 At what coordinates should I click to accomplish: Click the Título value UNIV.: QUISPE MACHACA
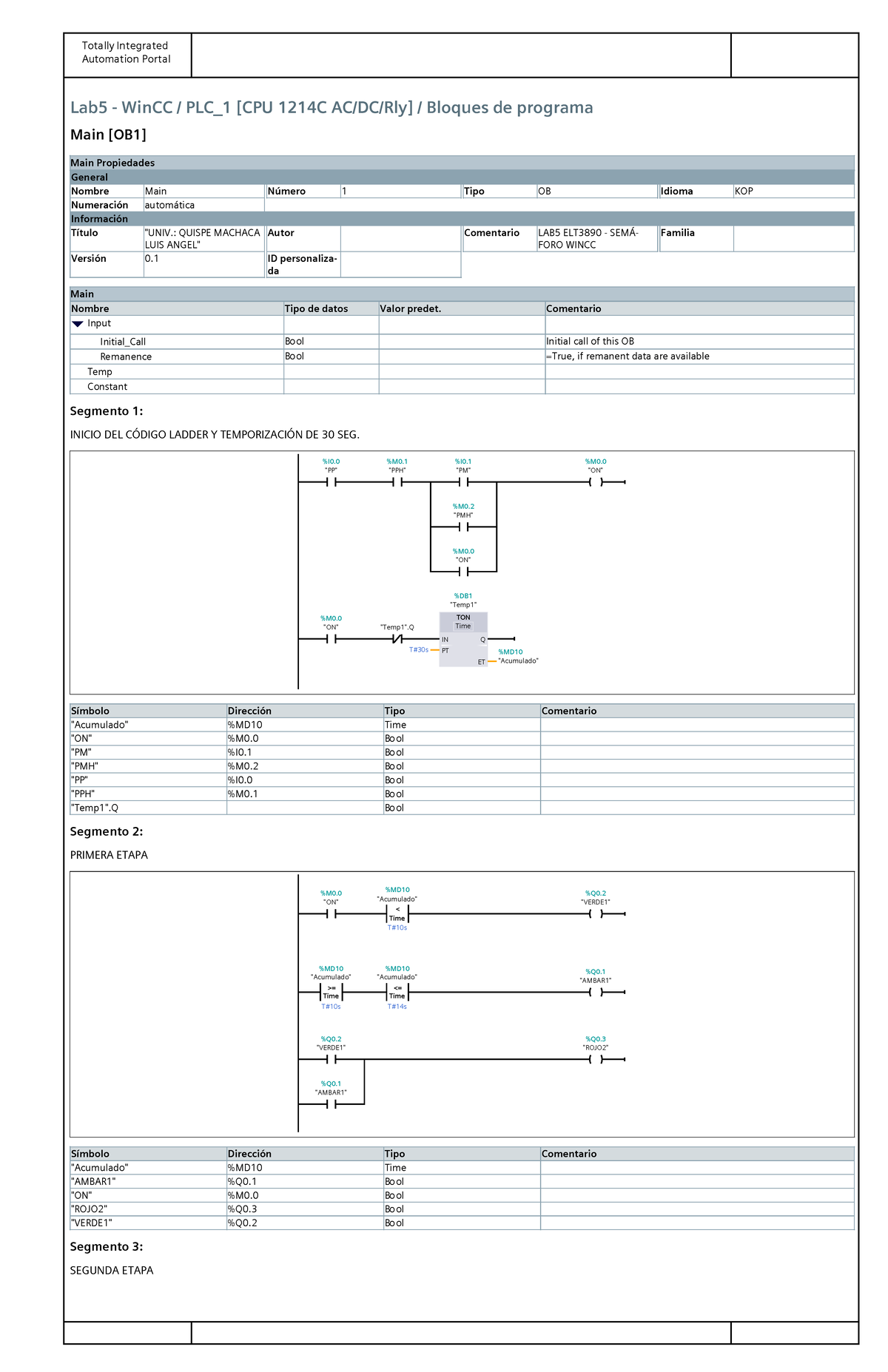click(x=202, y=239)
